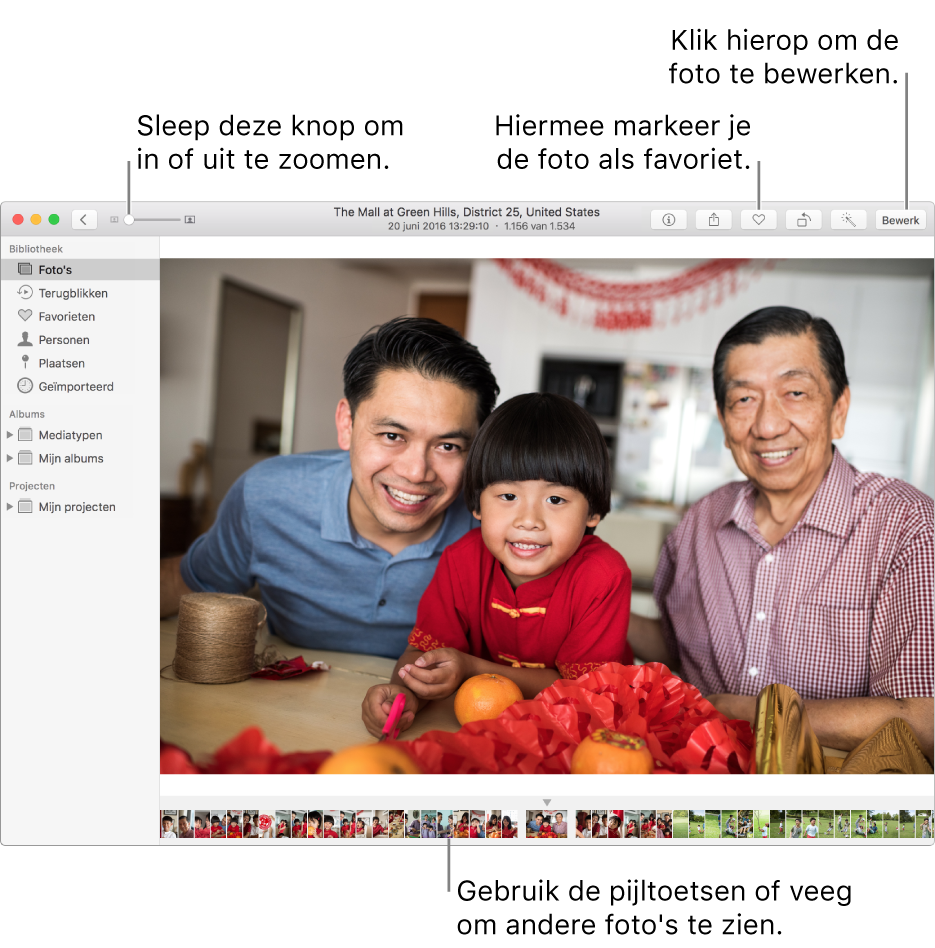Apply auto enhance with magic wand
935x948 pixels.
pyautogui.click(x=848, y=220)
